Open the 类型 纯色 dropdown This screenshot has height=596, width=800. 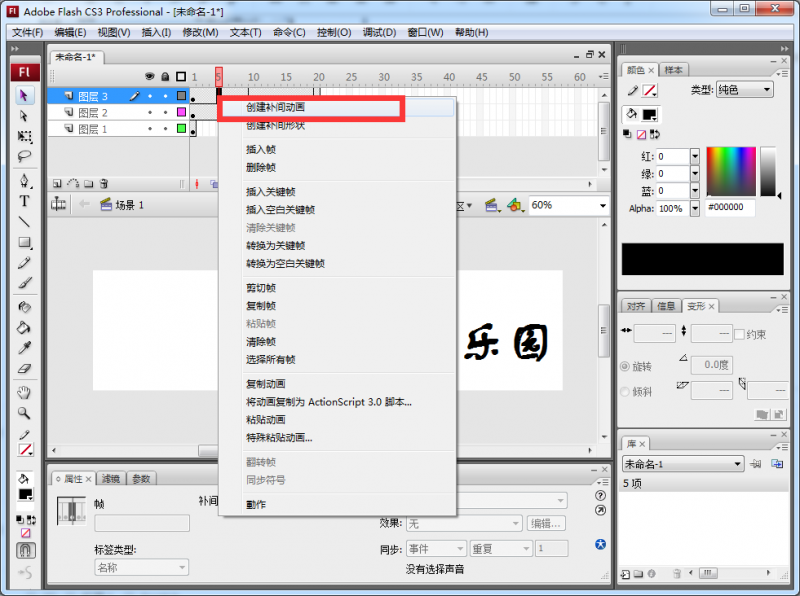tap(745, 90)
